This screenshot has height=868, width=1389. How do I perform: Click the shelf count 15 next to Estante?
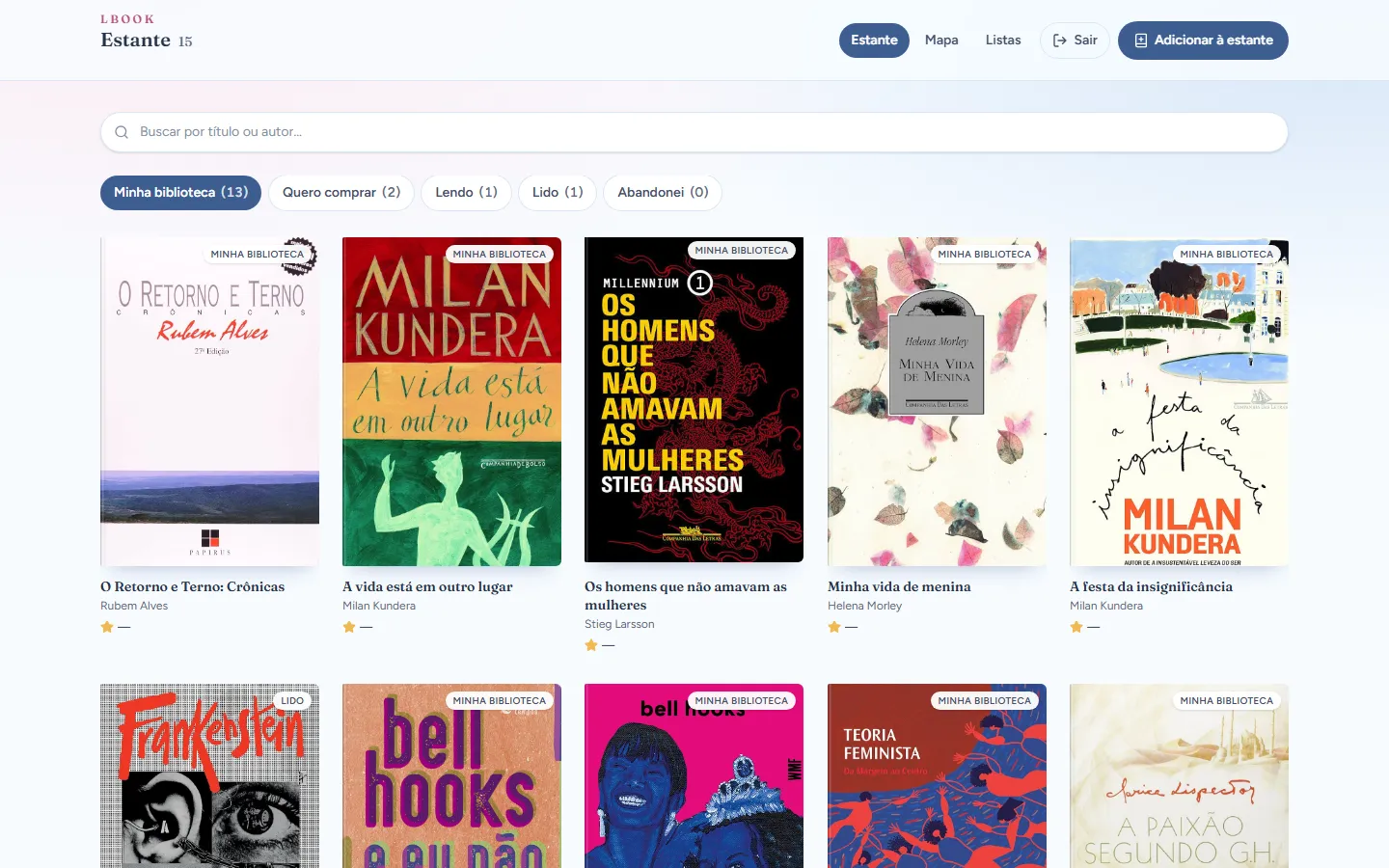pos(185,41)
